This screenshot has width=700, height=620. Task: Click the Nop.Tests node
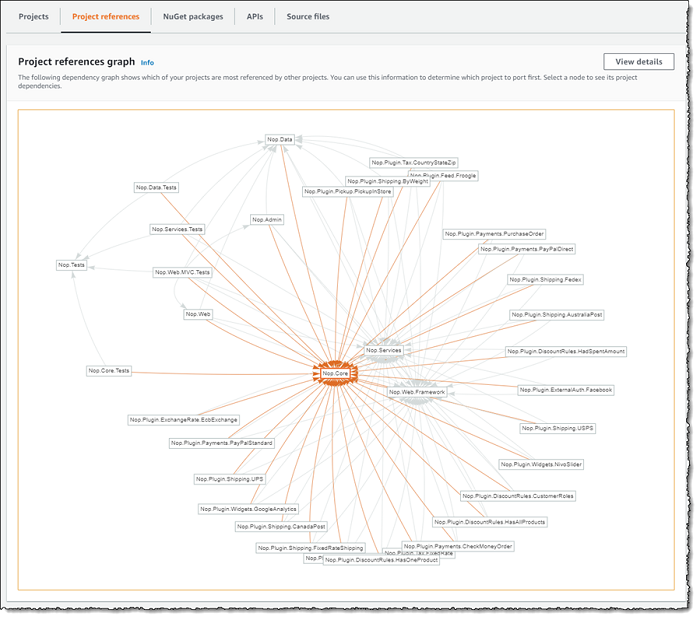[71, 265]
